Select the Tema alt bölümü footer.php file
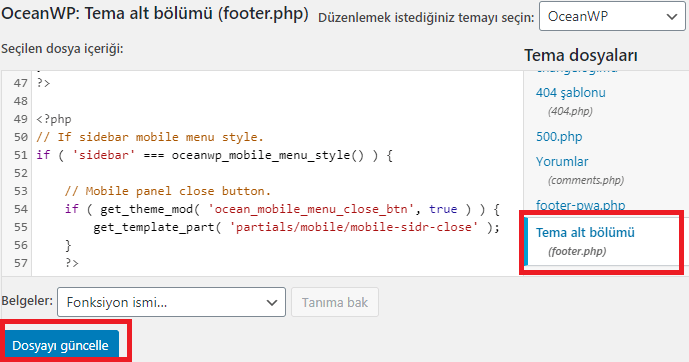This screenshot has width=689, height=362. pos(602,241)
